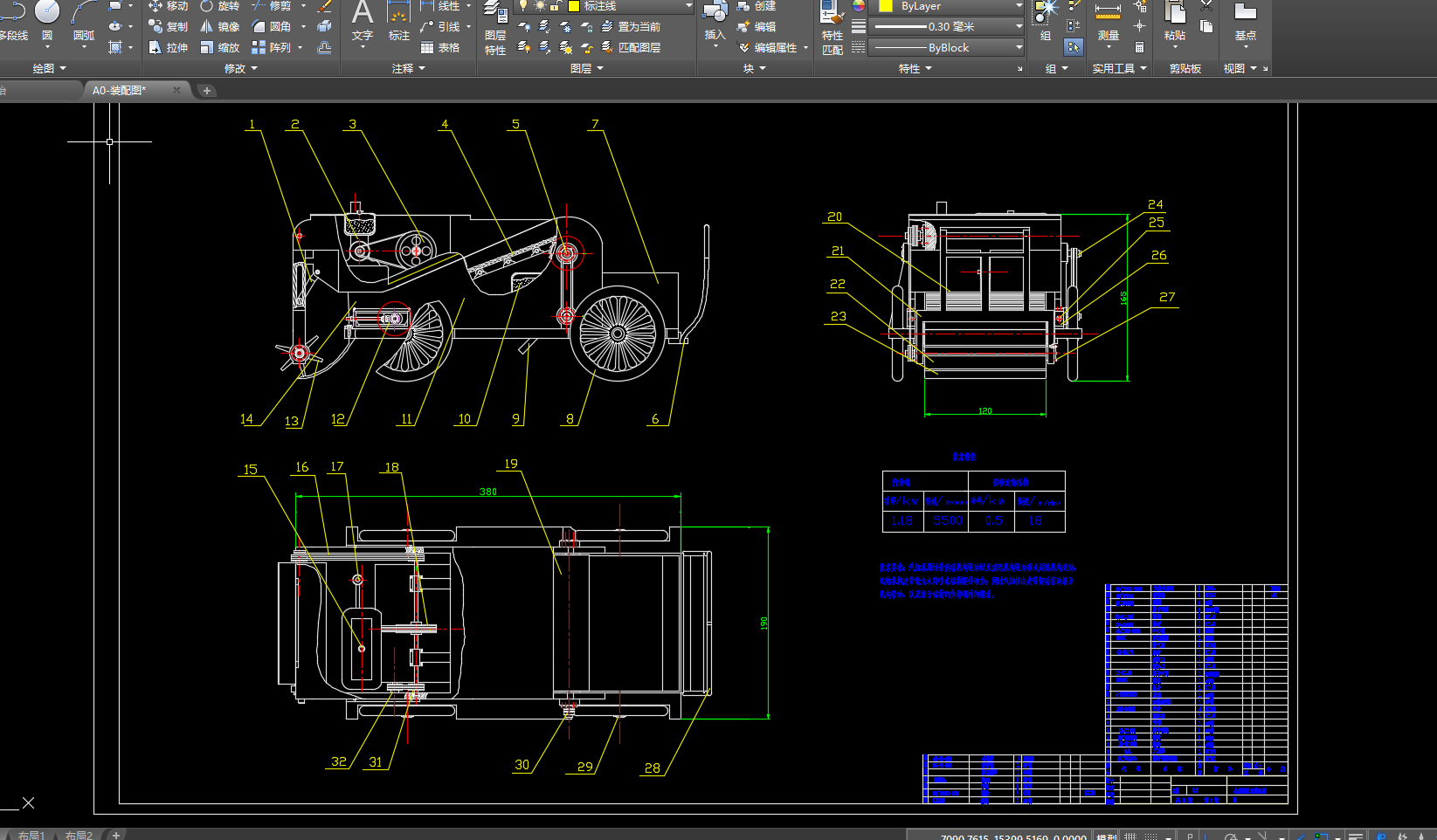Image resolution: width=1437 pixels, height=840 pixels.
Task: Click the Erase icon in Modify panel
Action: [x=324, y=6]
